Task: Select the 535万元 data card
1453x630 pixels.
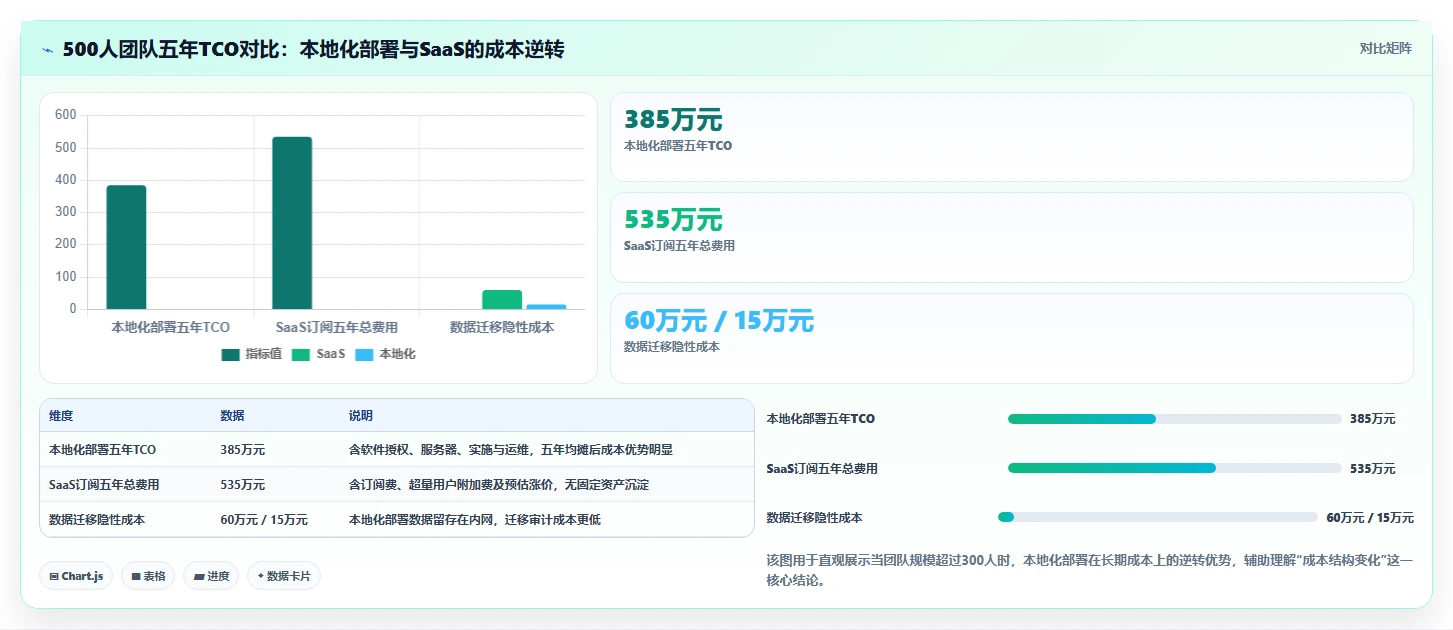Action: click(x=1011, y=237)
